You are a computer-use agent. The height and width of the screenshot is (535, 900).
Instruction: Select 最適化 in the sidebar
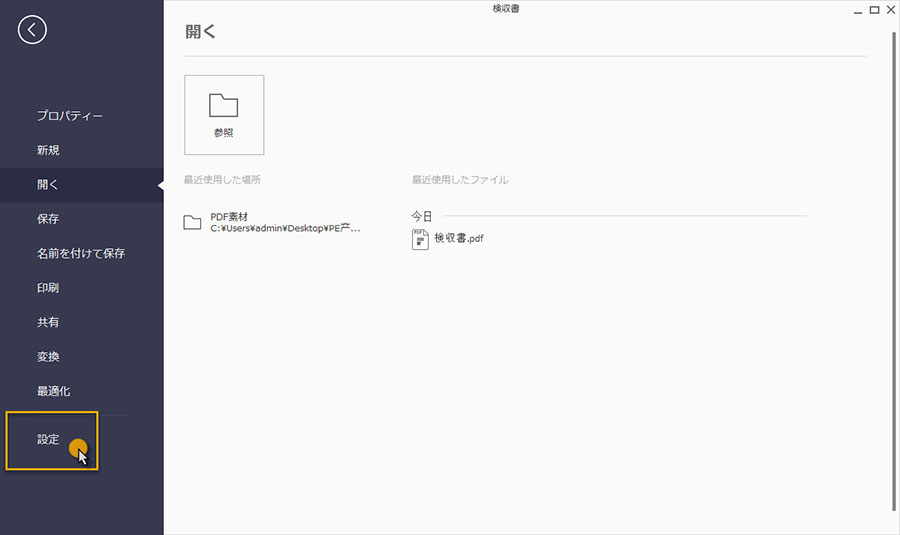(53, 391)
